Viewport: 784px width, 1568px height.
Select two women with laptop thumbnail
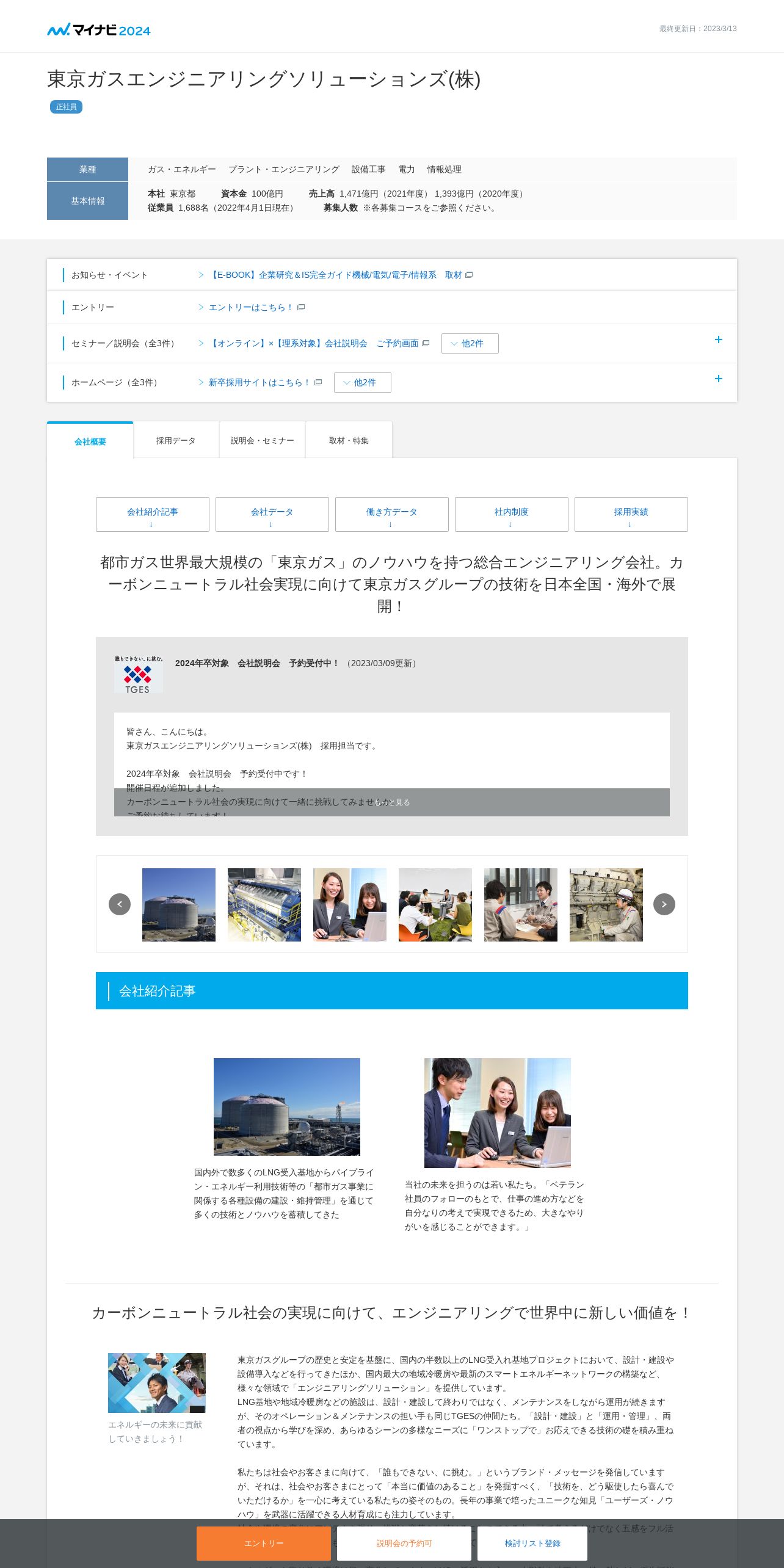pos(350,905)
